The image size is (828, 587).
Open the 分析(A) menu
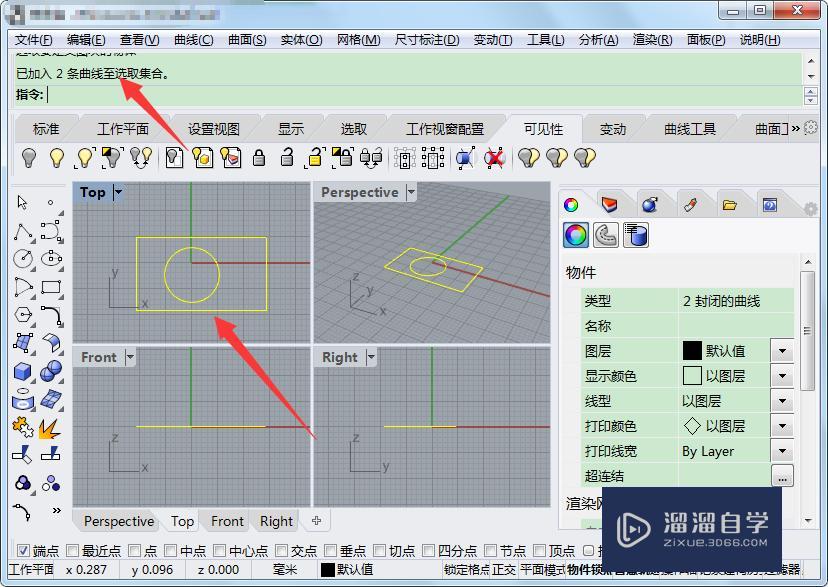pyautogui.click(x=598, y=40)
